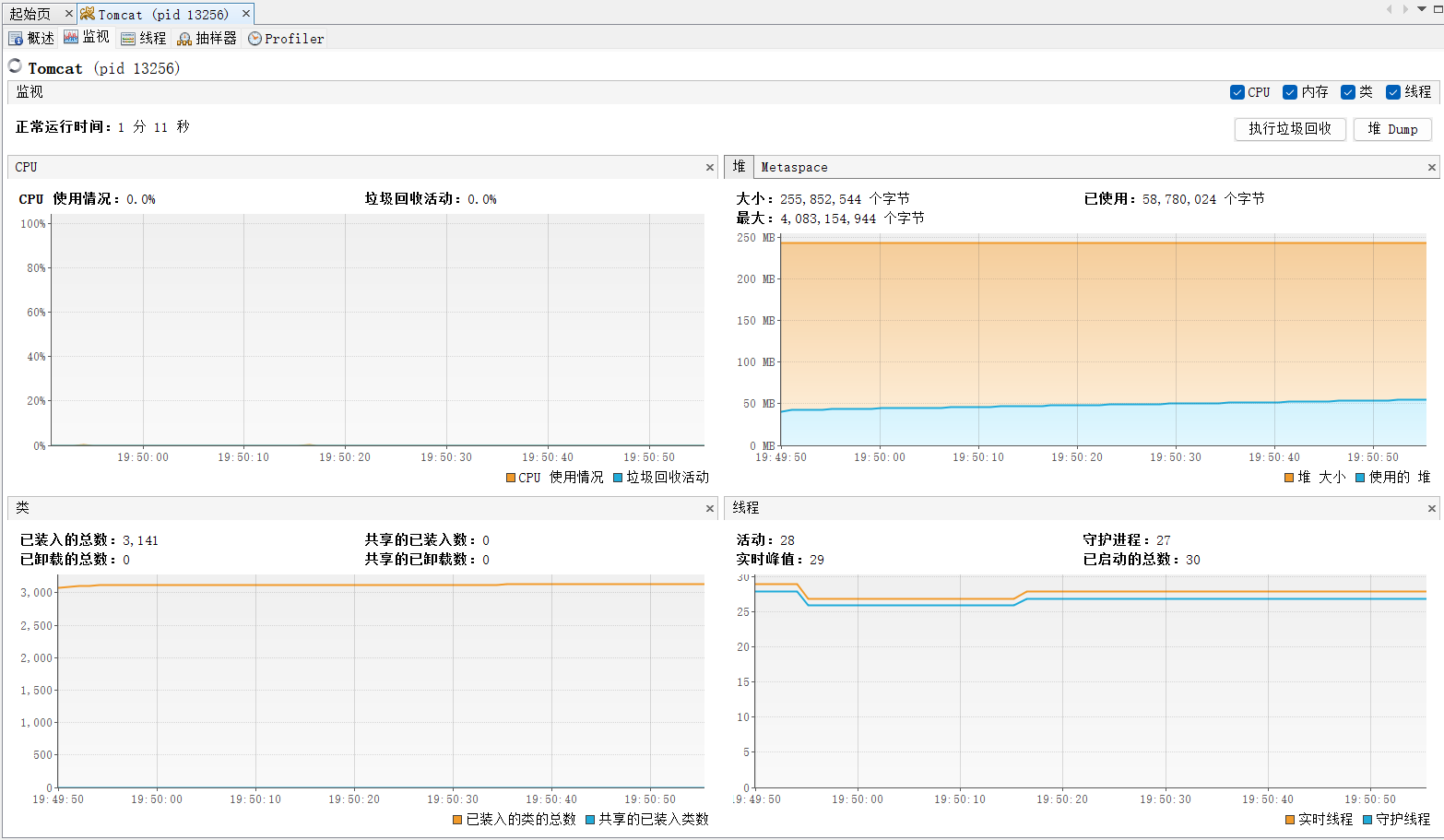Click the CPU panel title
The width and height of the screenshot is (1444, 840).
pyautogui.click(x=26, y=167)
